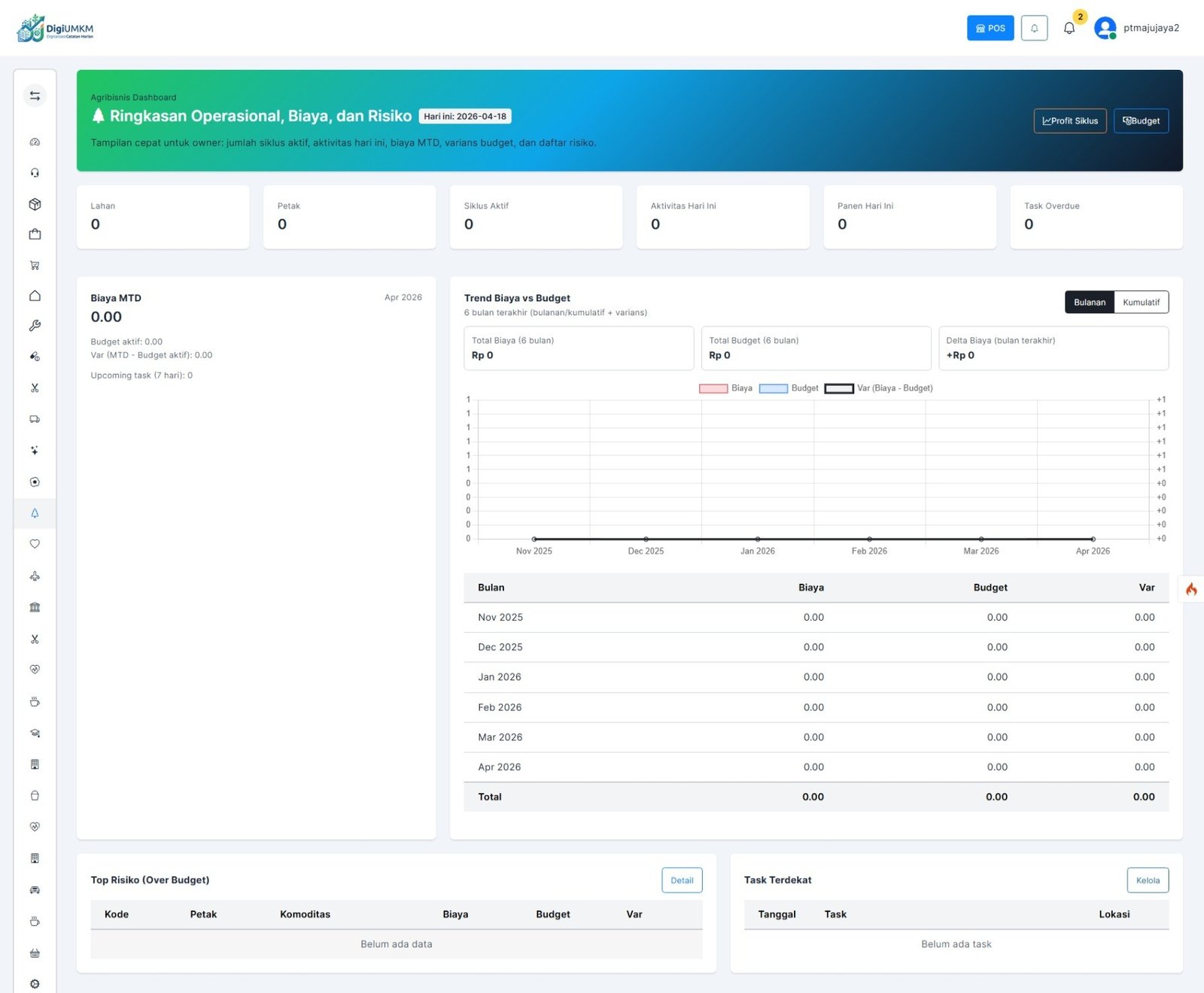Open notifications bell with badge 2
The width and height of the screenshot is (1204, 993).
point(1069,28)
